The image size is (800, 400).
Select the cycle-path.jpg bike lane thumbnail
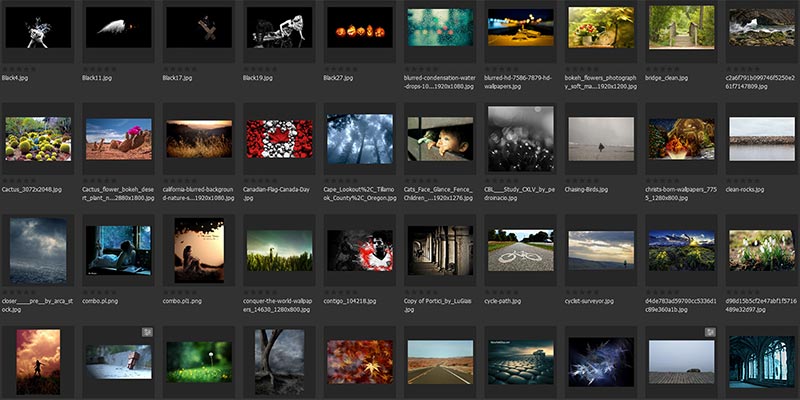click(520, 250)
